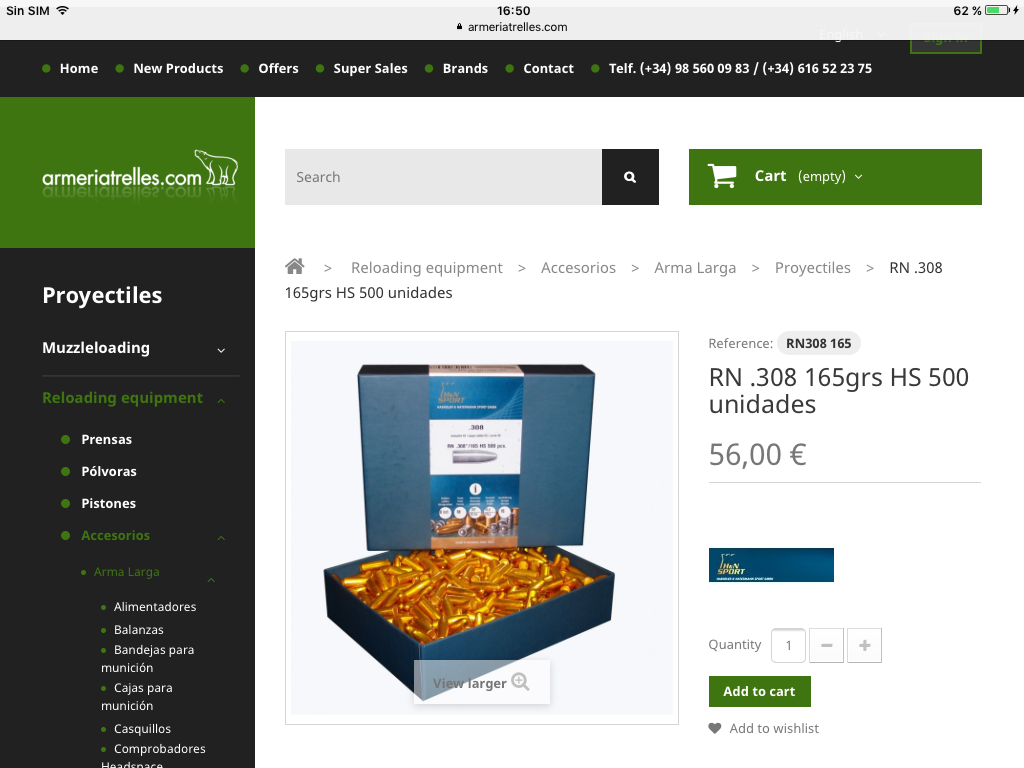Click the armeriatrelles.com bear logo
The width and height of the screenshot is (1024, 768).
[140, 170]
